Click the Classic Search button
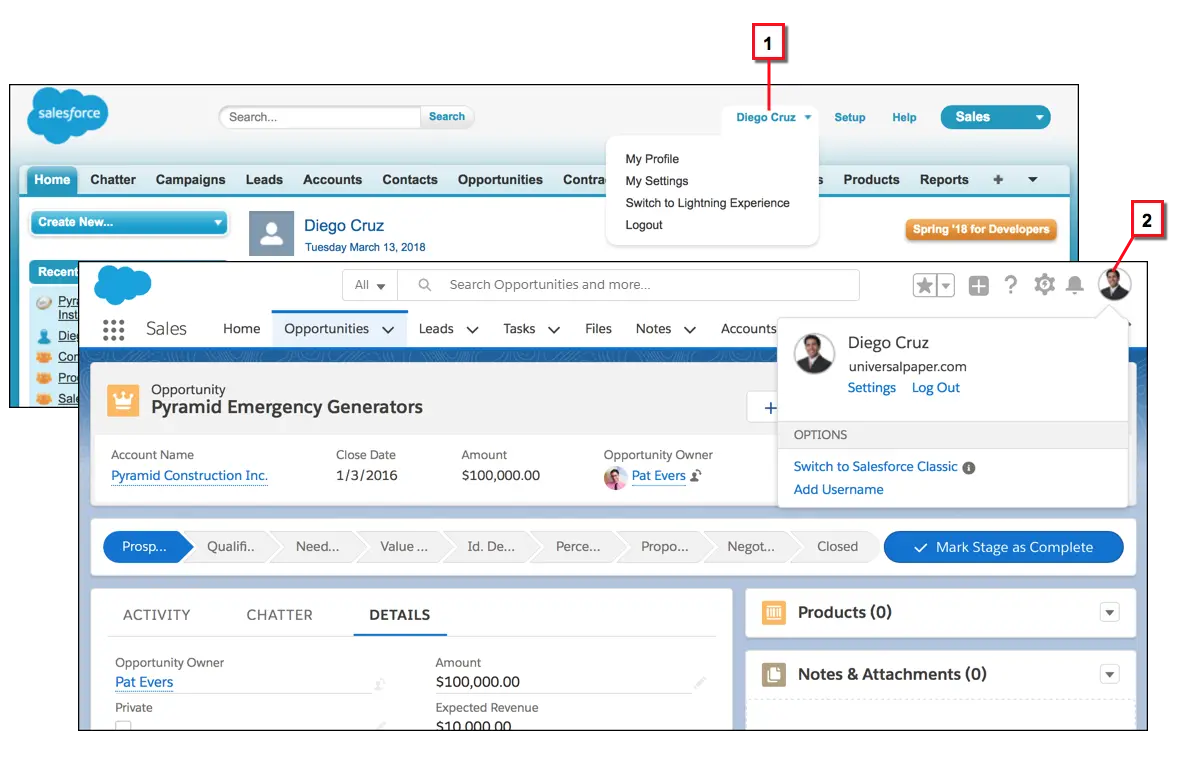Image resolution: width=1185 pixels, height=761 pixels. click(x=447, y=116)
